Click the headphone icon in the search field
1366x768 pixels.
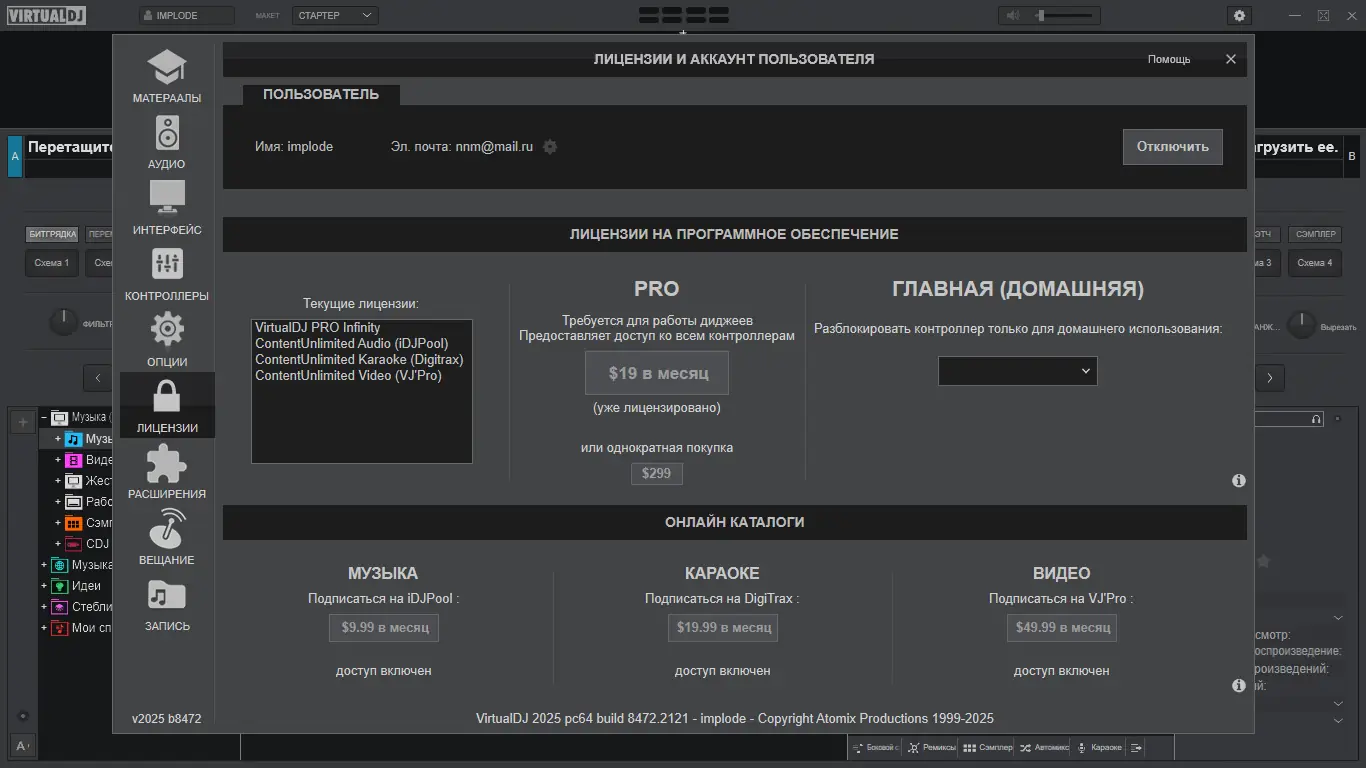1316,419
